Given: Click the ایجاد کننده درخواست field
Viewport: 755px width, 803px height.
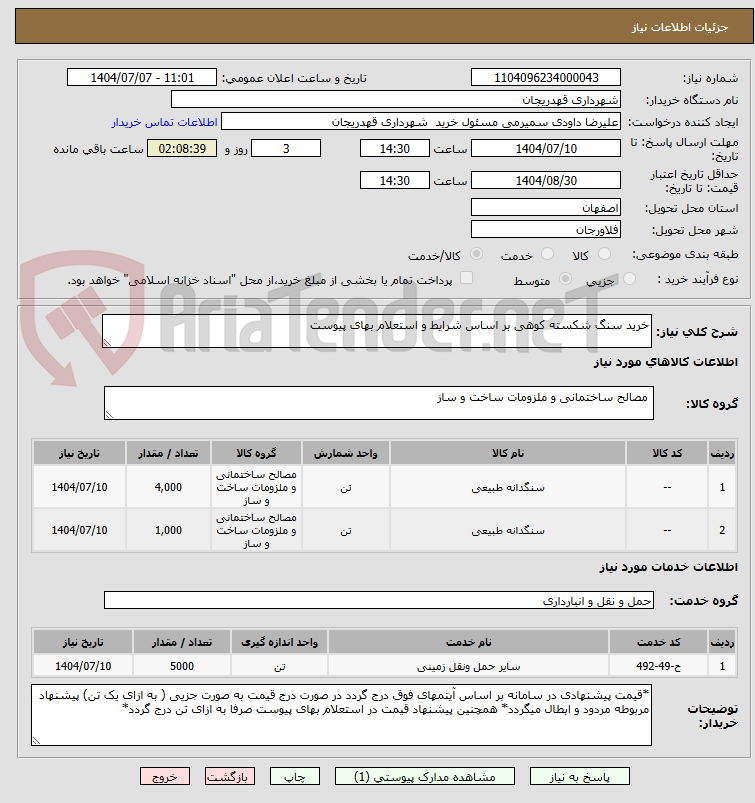Looking at the screenshot, I should pos(421,122).
